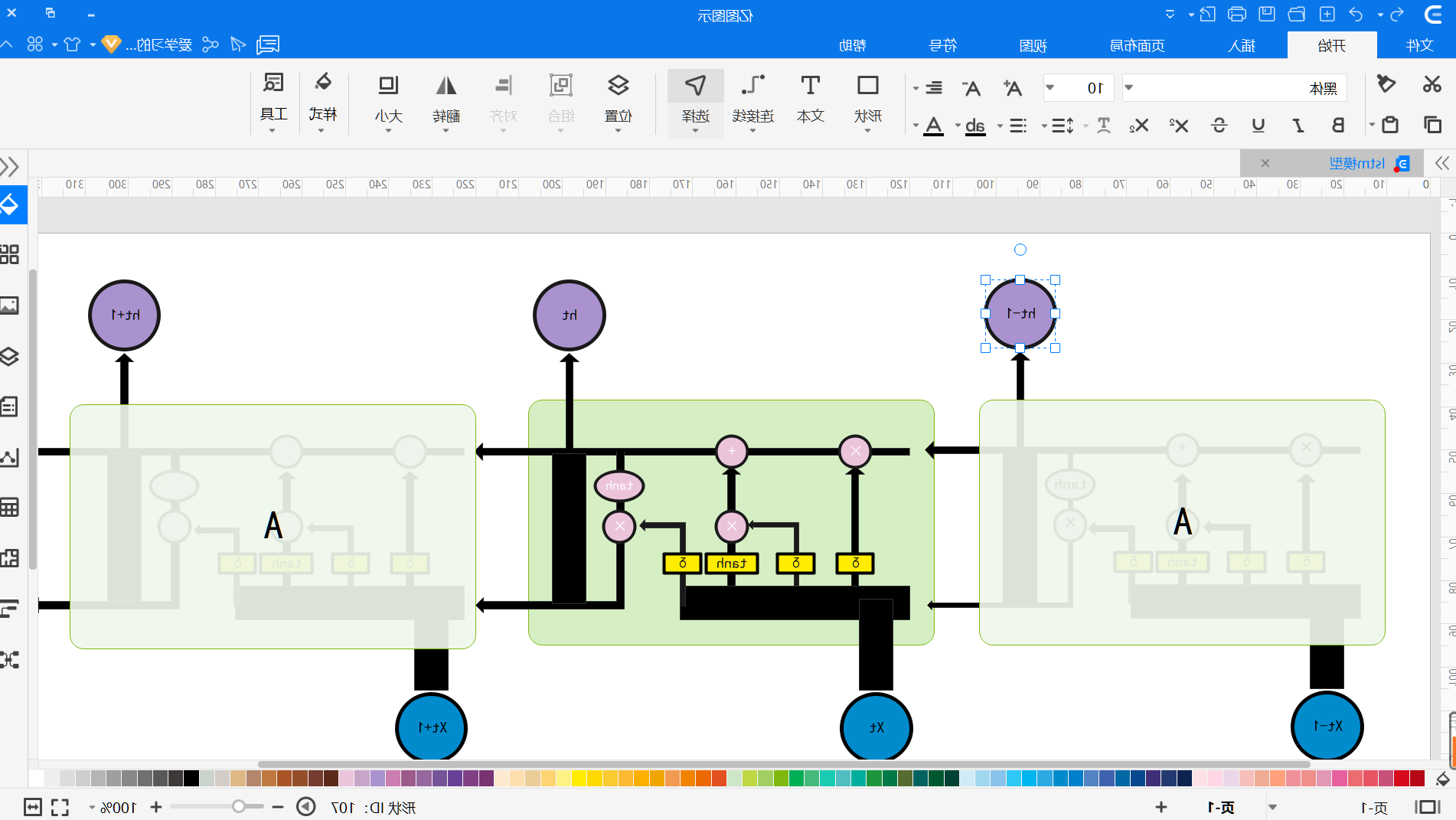Image resolution: width=1456 pixels, height=820 pixels.
Task: Switch to the 符号 symbol tab
Action: click(943, 45)
